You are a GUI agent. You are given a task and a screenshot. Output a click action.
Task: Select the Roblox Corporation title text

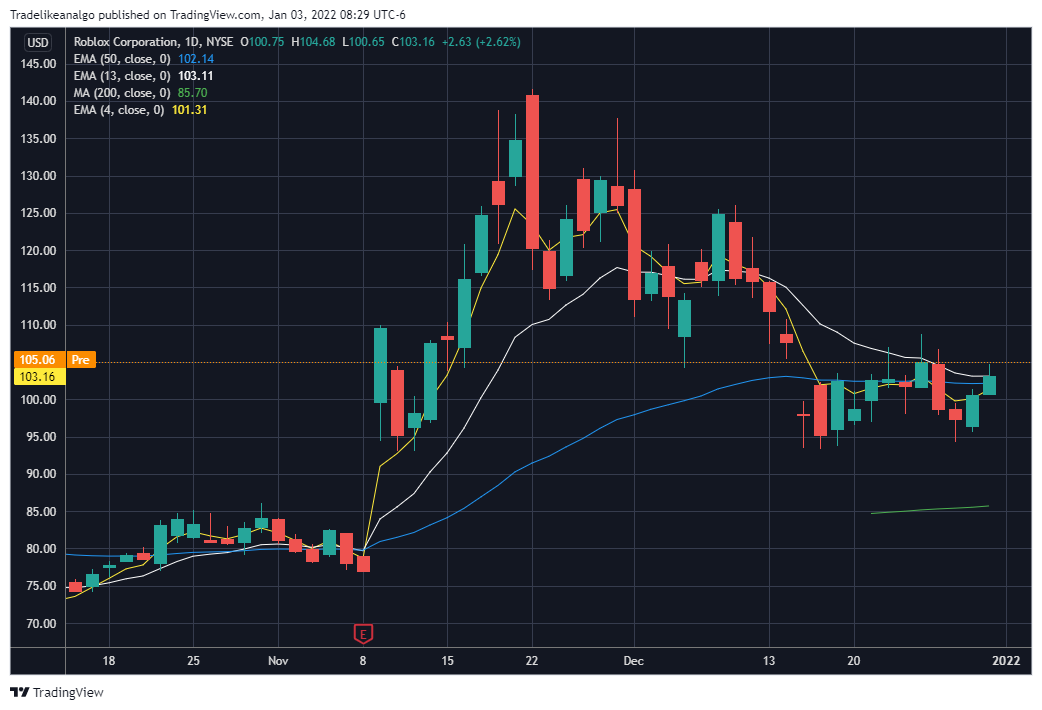[126, 42]
